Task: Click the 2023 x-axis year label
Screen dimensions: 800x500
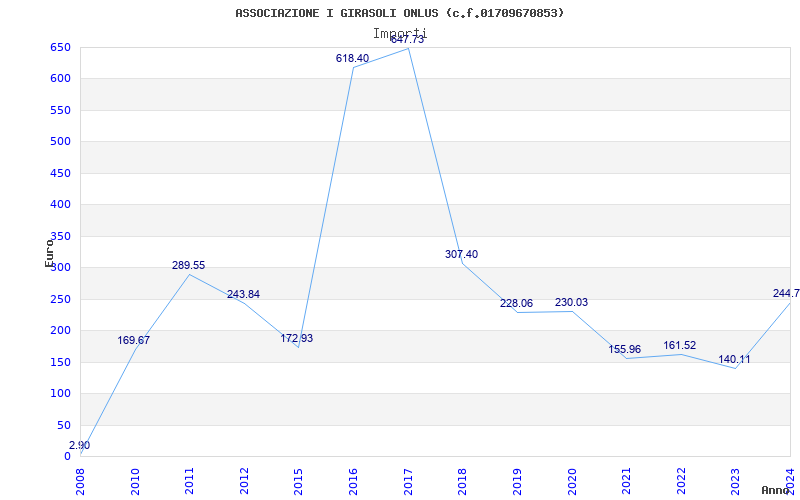Action: 736,481
